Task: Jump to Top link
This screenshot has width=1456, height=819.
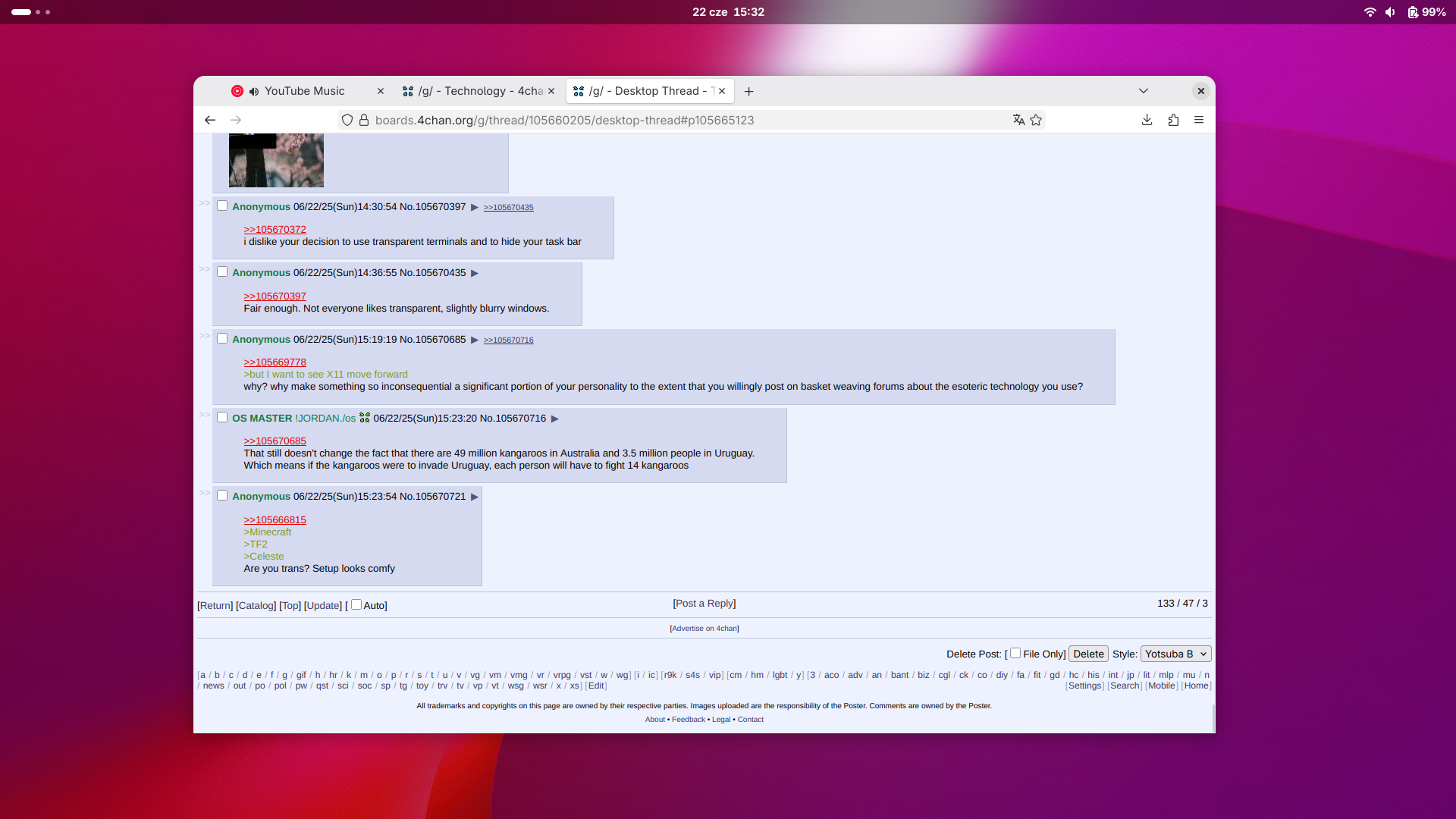Action: click(290, 605)
